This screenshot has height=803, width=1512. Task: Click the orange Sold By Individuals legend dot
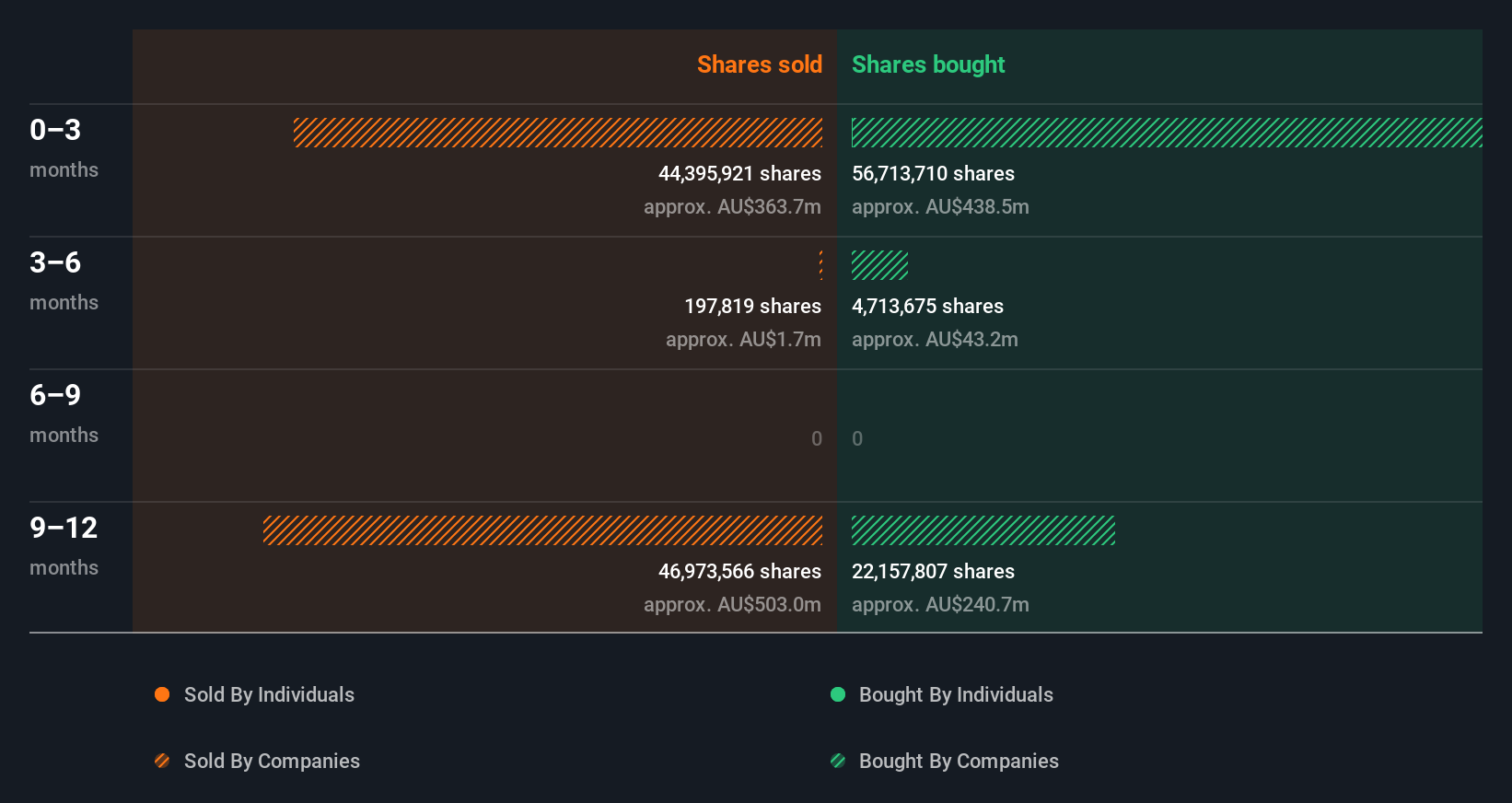click(162, 694)
